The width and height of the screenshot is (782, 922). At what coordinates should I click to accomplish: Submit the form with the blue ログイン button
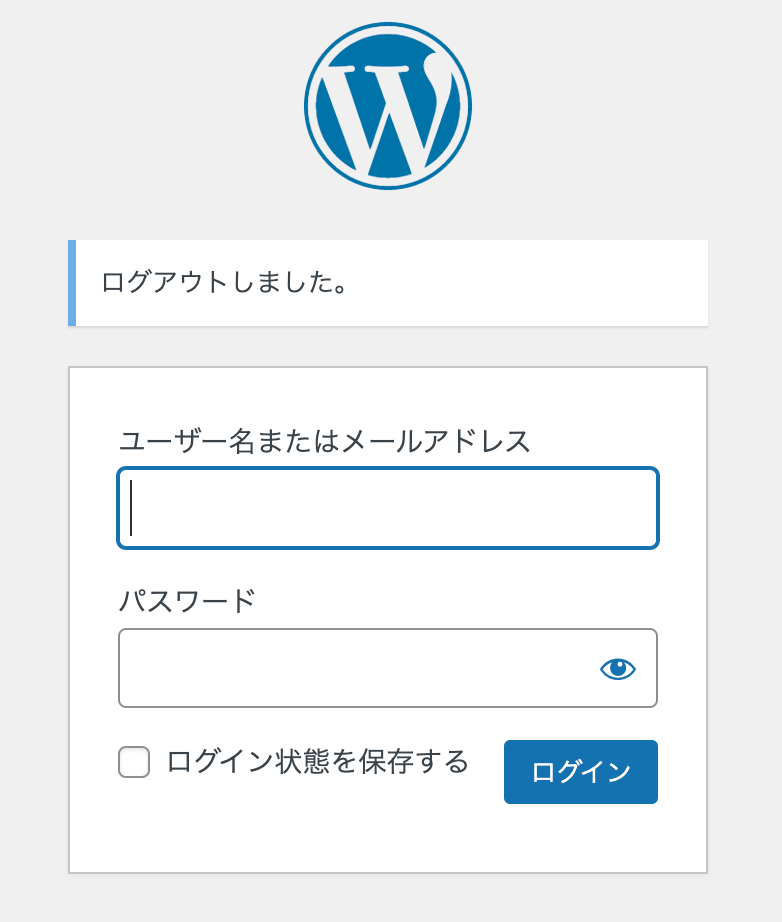pos(580,772)
